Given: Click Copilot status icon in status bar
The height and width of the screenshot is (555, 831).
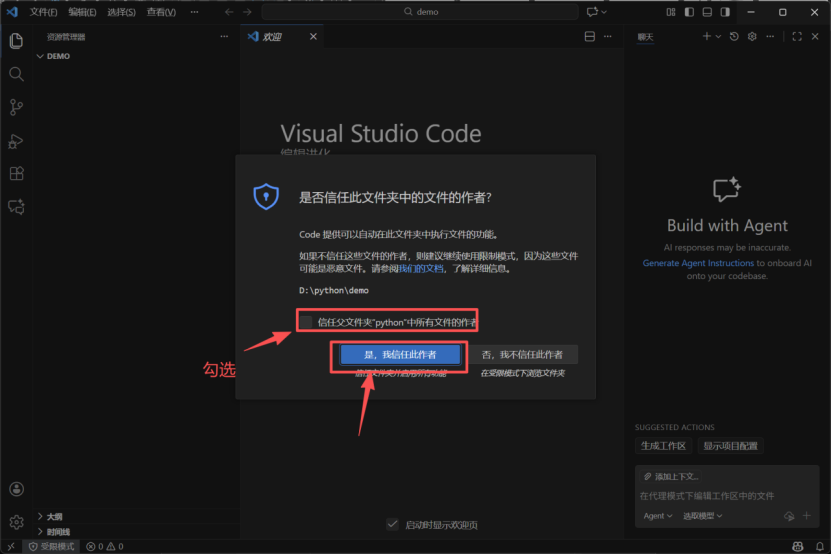Looking at the screenshot, I should [798, 547].
